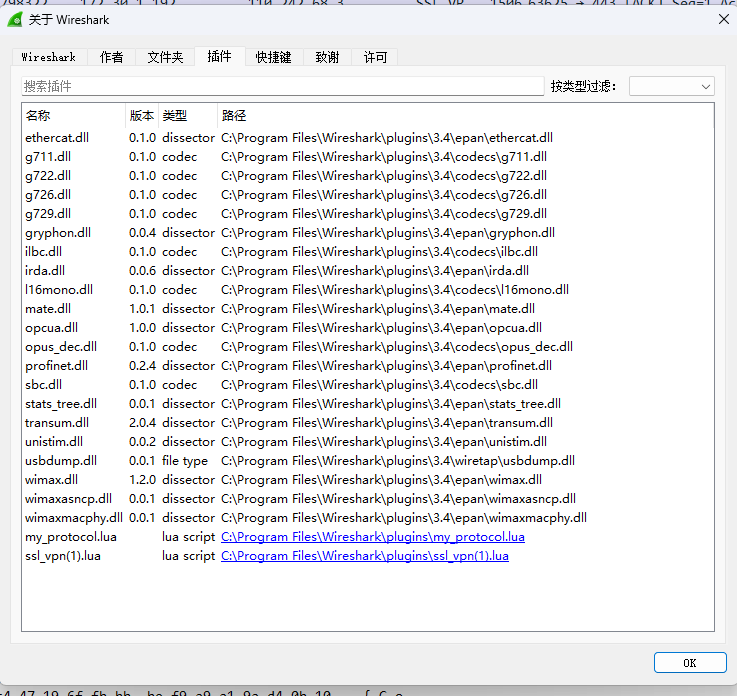737x696 pixels.
Task: Select the g722.dll plugin name
Action: [48, 176]
